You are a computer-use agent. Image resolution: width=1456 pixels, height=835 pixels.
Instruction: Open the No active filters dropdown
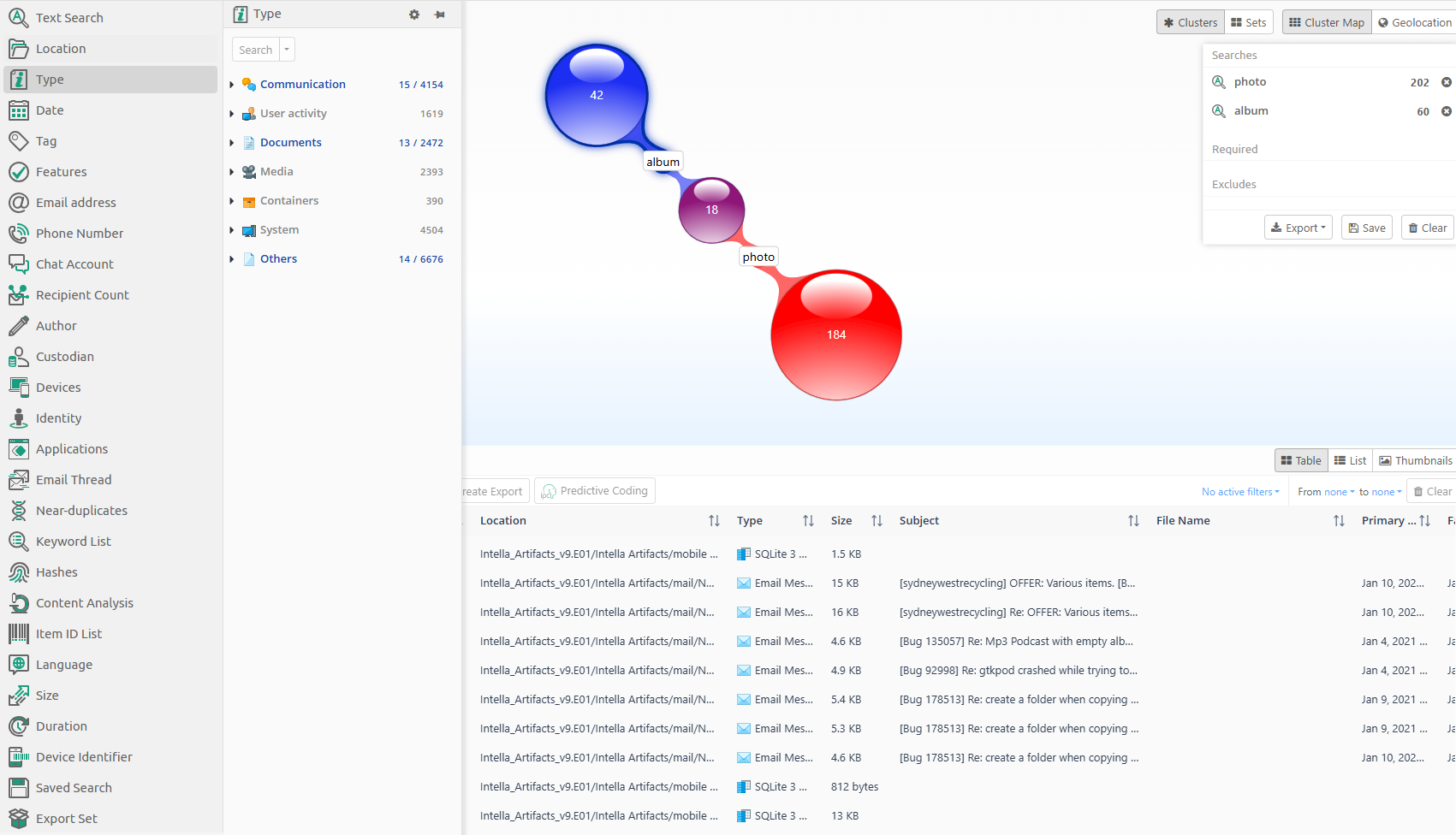(x=1240, y=492)
